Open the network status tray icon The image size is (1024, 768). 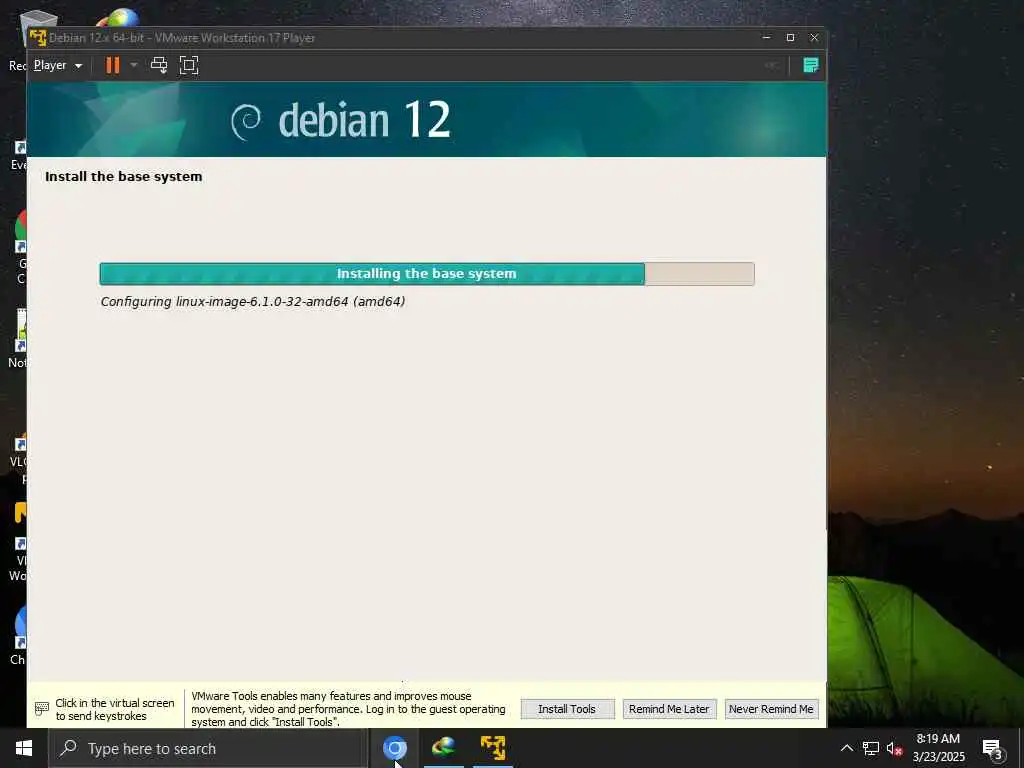tap(871, 748)
